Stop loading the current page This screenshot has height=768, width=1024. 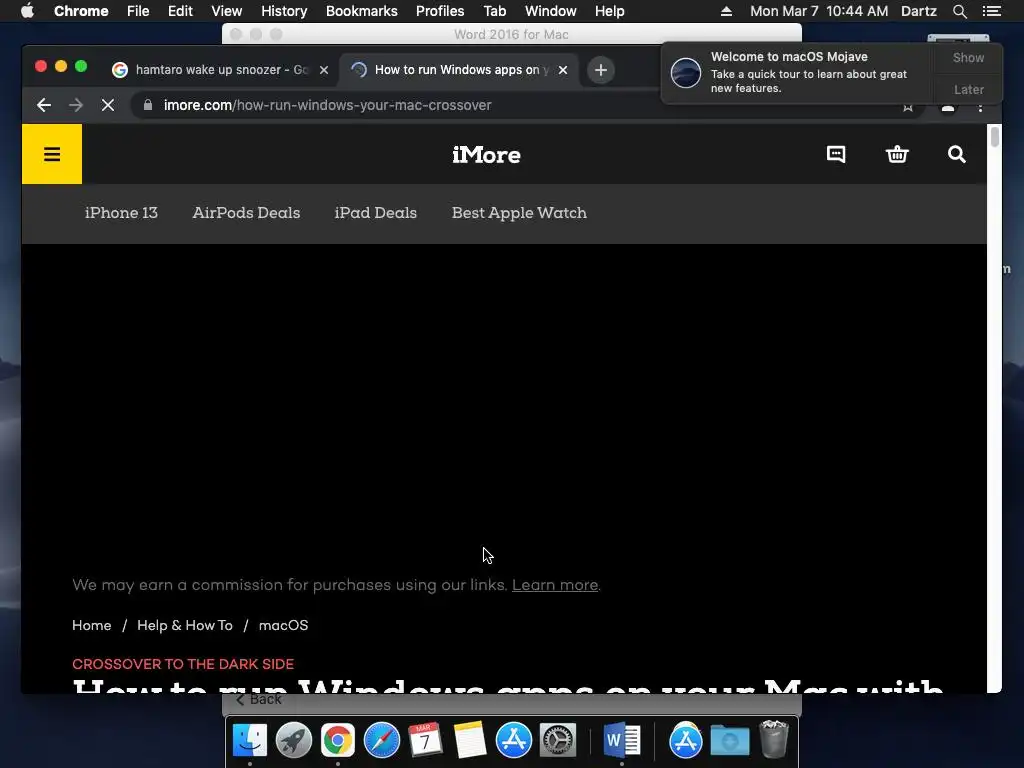(108, 105)
